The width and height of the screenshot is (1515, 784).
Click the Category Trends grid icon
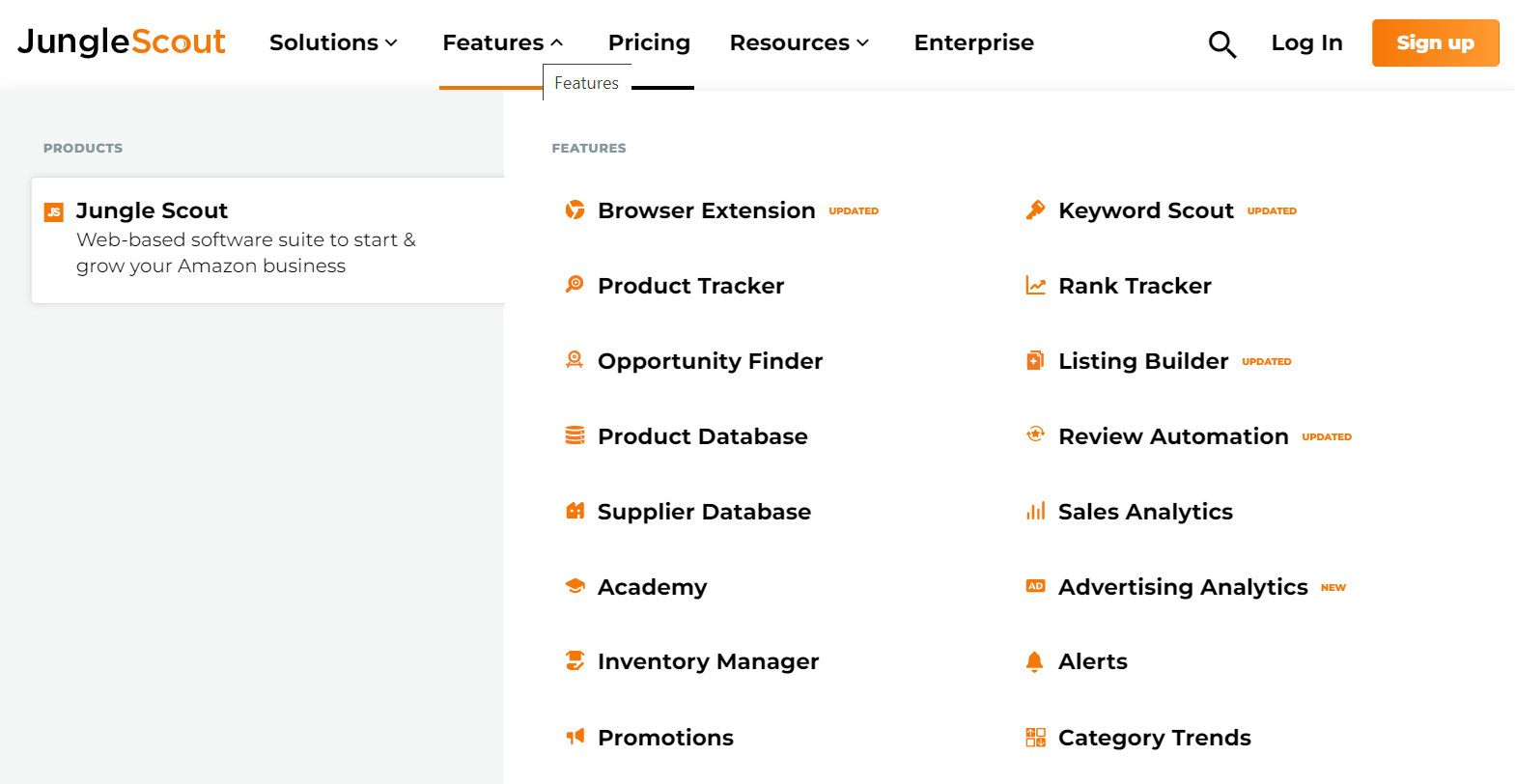pos(1035,738)
